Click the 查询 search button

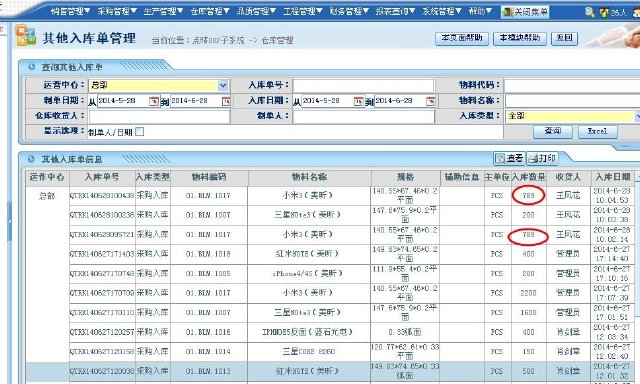[x=553, y=131]
